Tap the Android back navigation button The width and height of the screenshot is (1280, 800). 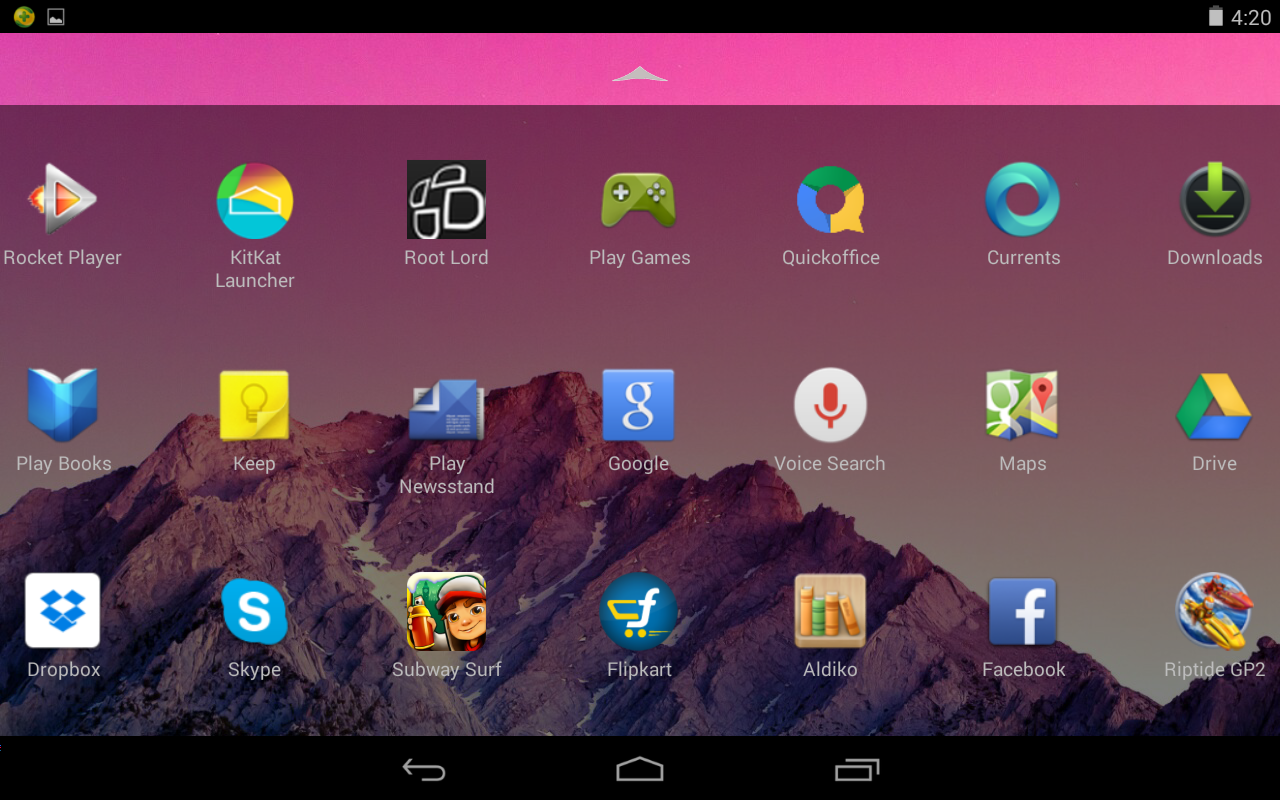coord(424,769)
